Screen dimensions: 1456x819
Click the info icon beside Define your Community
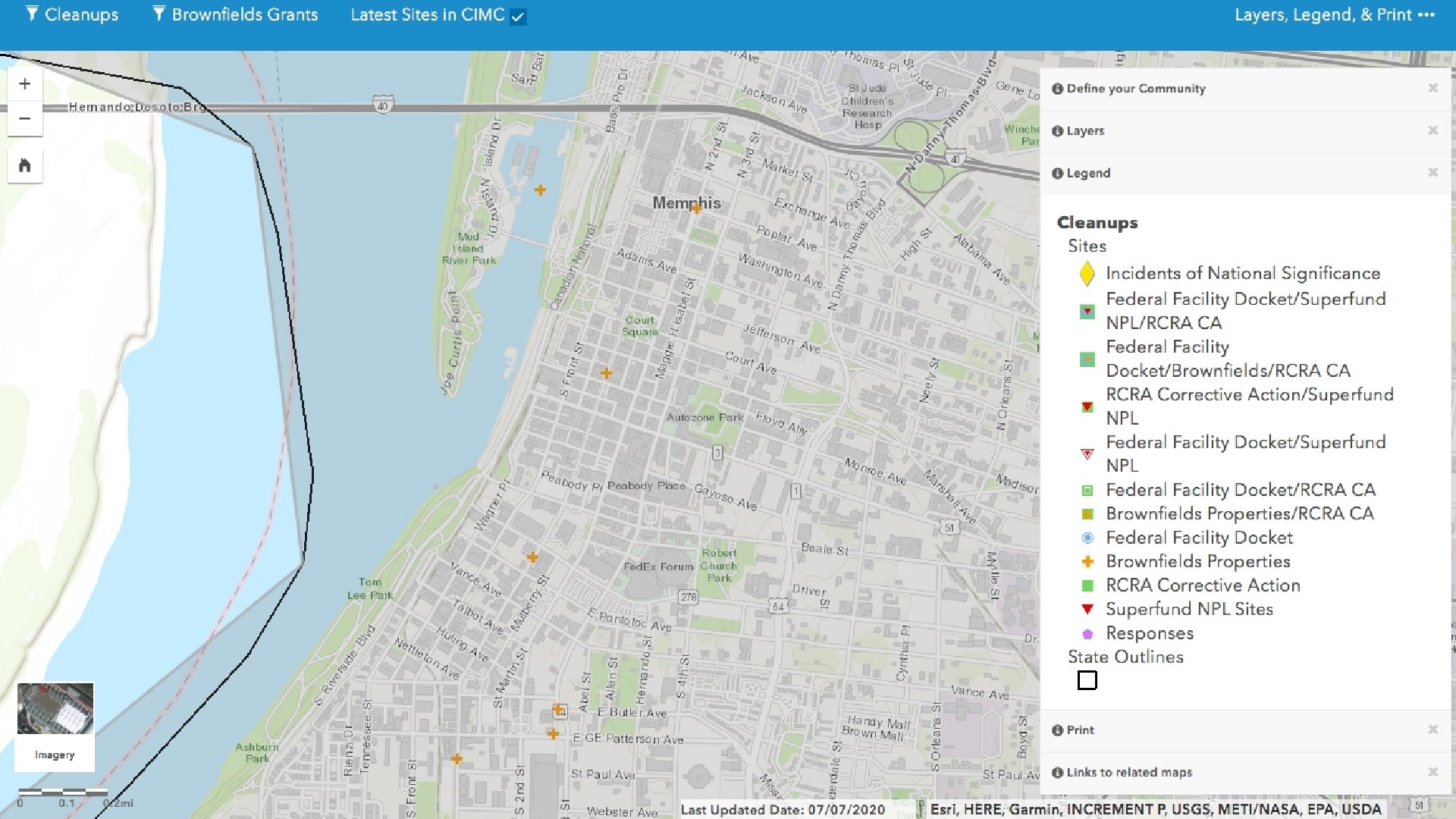[x=1057, y=89]
